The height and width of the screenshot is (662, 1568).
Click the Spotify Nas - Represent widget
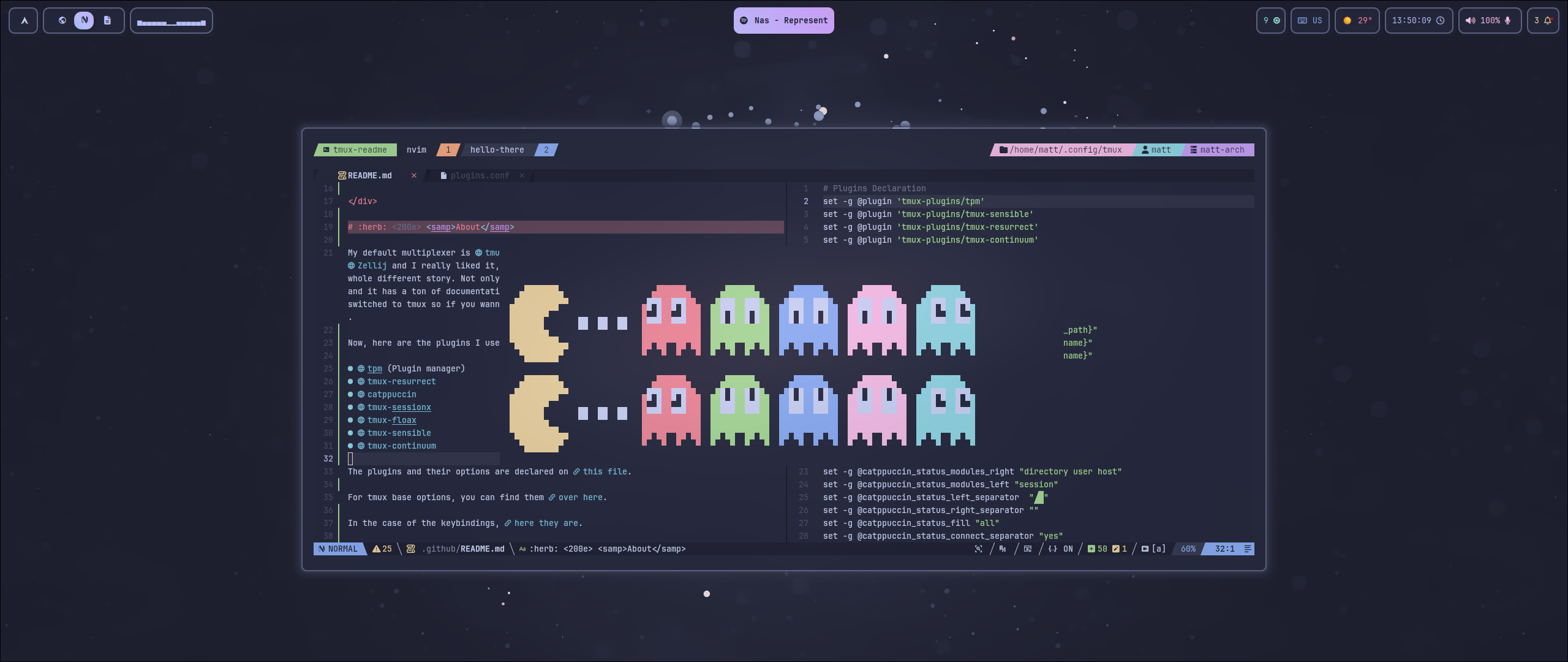click(x=783, y=21)
